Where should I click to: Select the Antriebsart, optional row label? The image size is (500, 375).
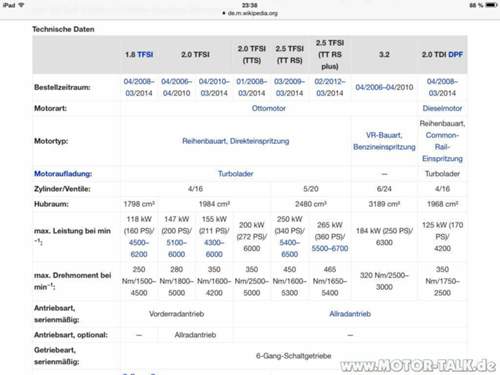(x=71, y=335)
